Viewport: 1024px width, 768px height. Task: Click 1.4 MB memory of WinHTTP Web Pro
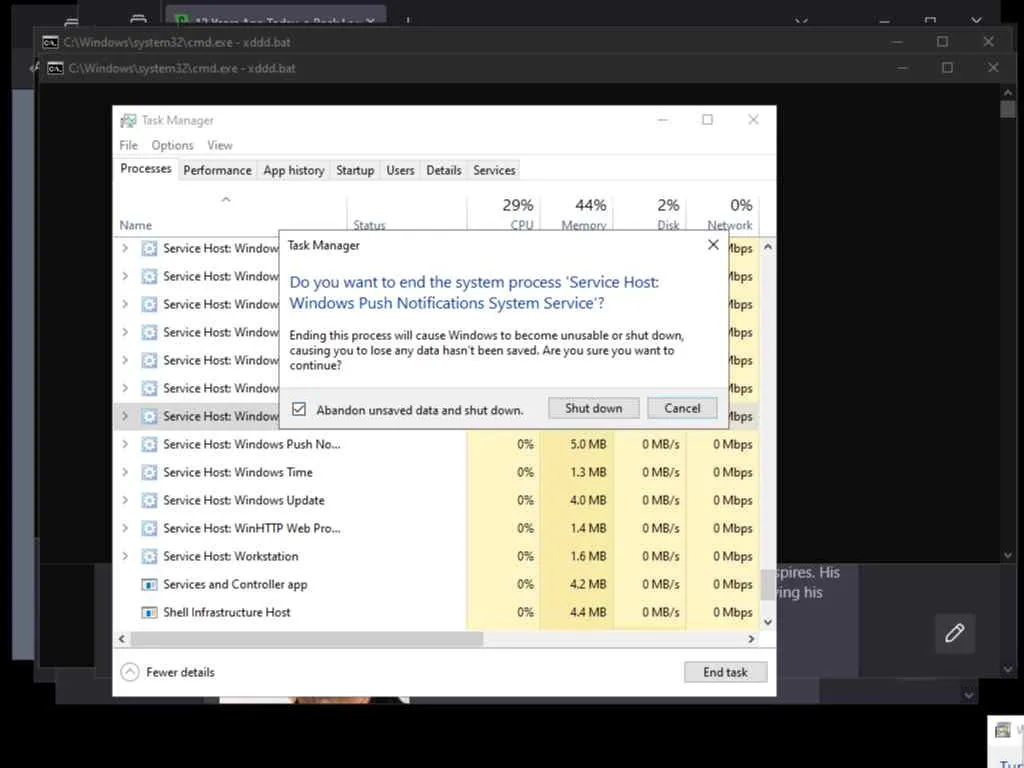pos(588,528)
